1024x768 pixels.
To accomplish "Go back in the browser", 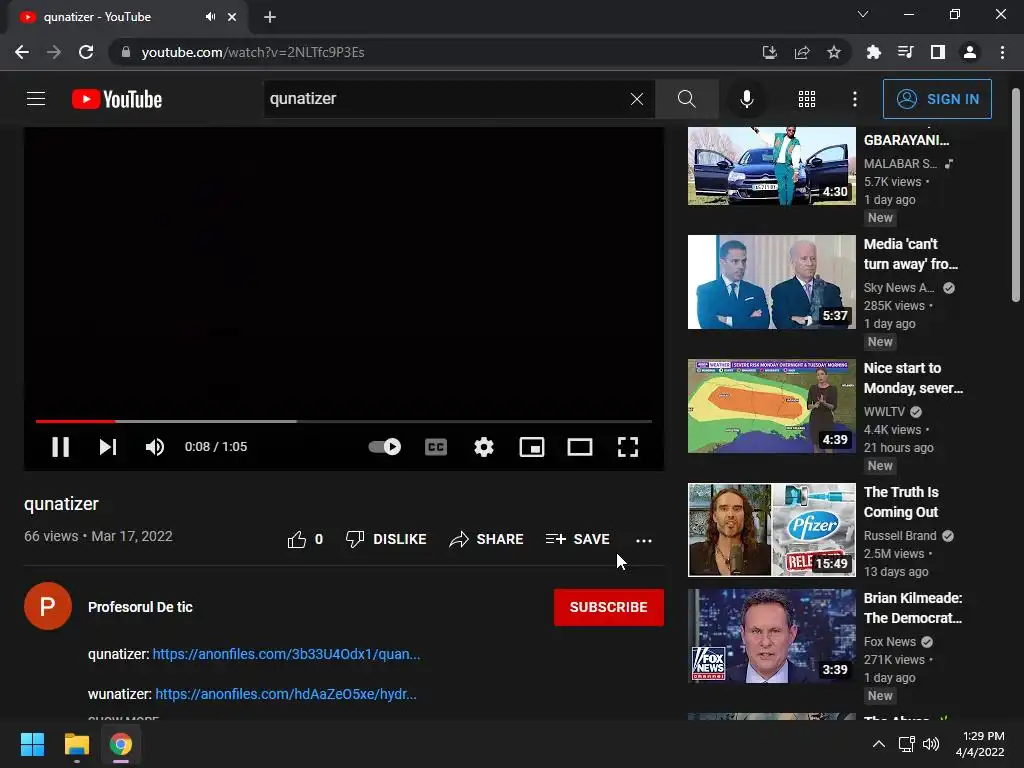I will pyautogui.click(x=22, y=52).
